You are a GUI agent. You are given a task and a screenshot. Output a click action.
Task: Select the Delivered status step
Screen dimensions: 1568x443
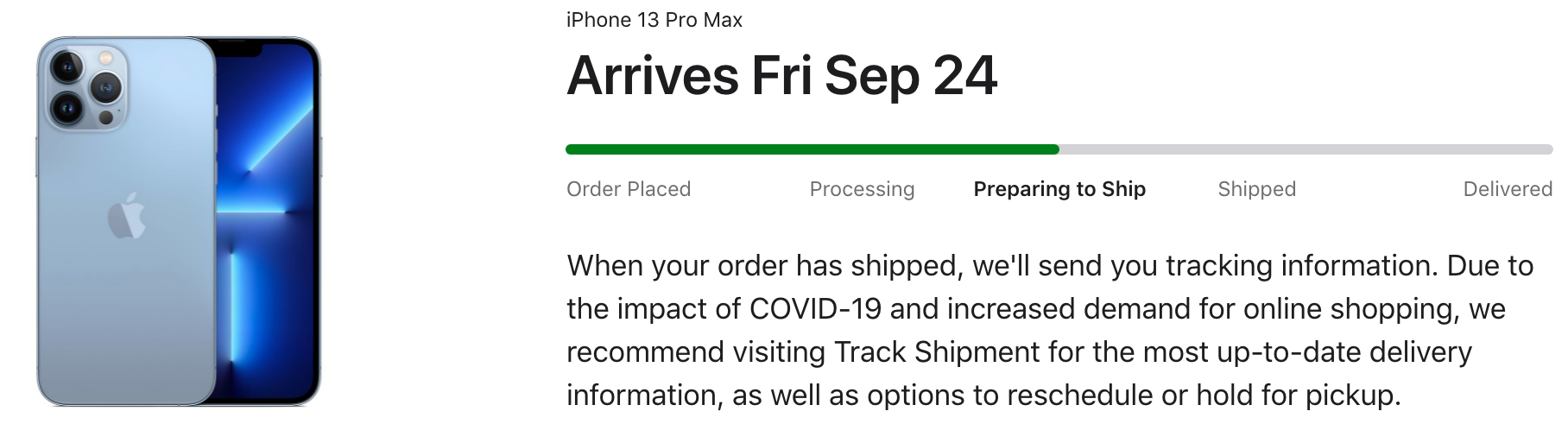[x=1508, y=189]
